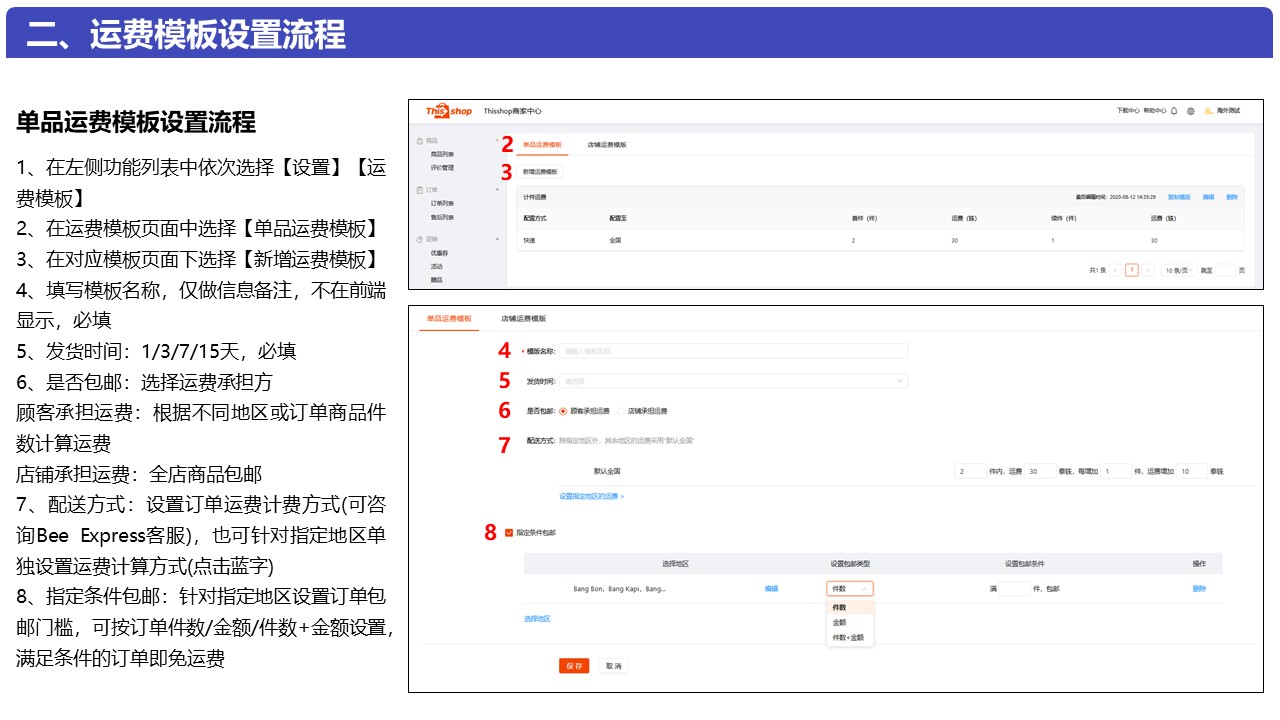Collapse the 订单 sidebar group chevron
1280x720 pixels.
point(497,190)
